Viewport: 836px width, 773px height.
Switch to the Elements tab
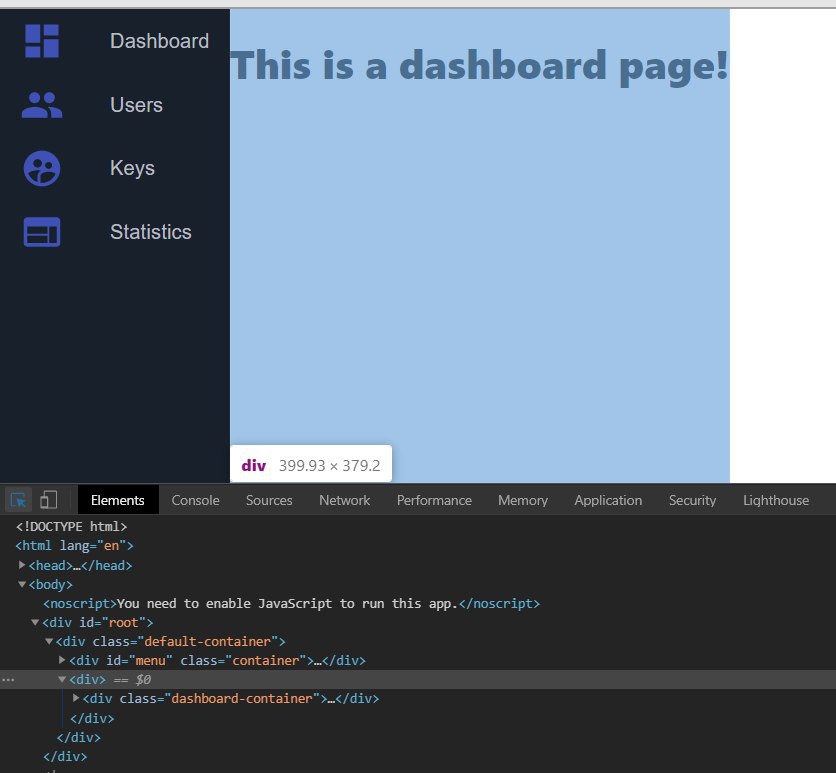(118, 500)
